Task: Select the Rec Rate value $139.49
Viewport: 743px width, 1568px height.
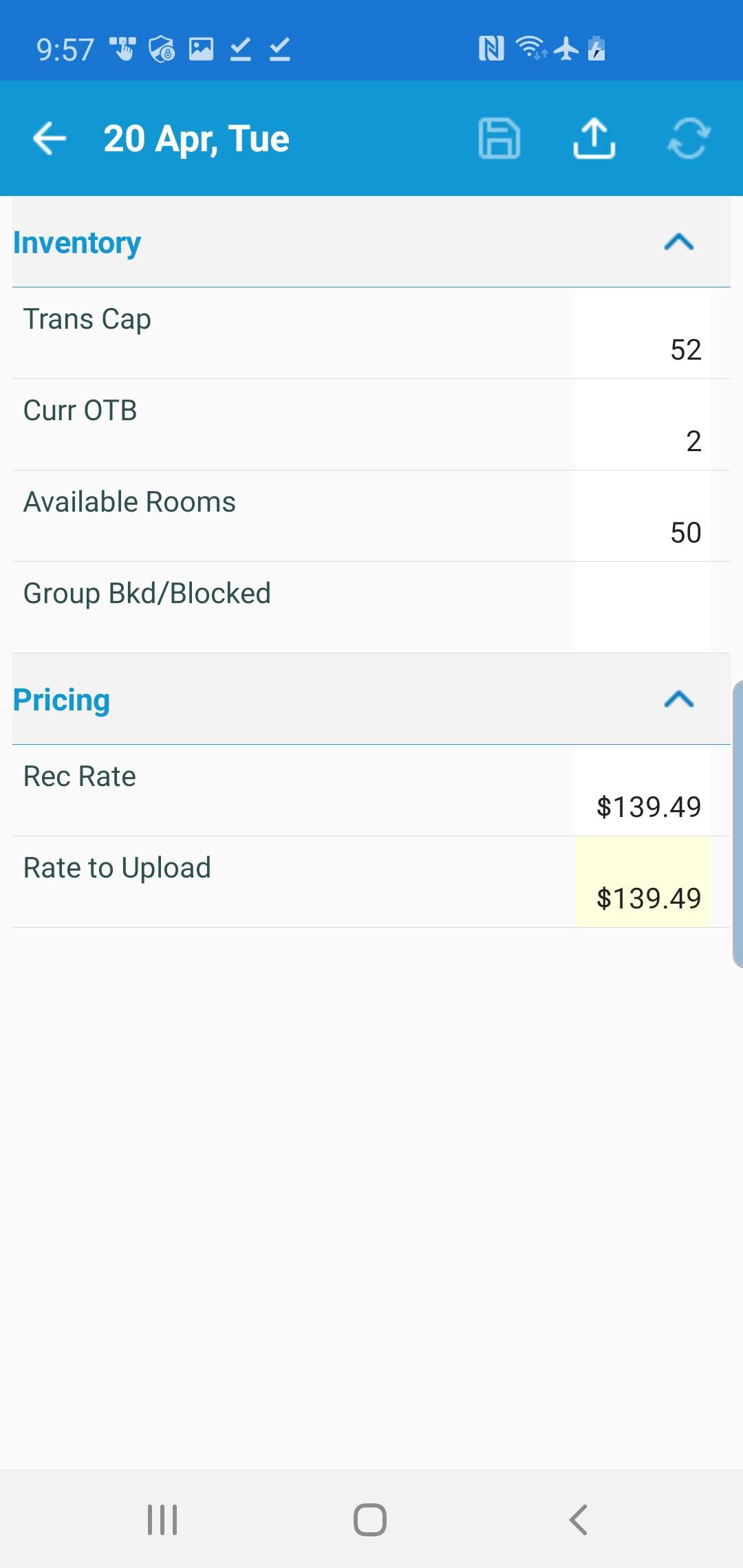Action: click(649, 807)
